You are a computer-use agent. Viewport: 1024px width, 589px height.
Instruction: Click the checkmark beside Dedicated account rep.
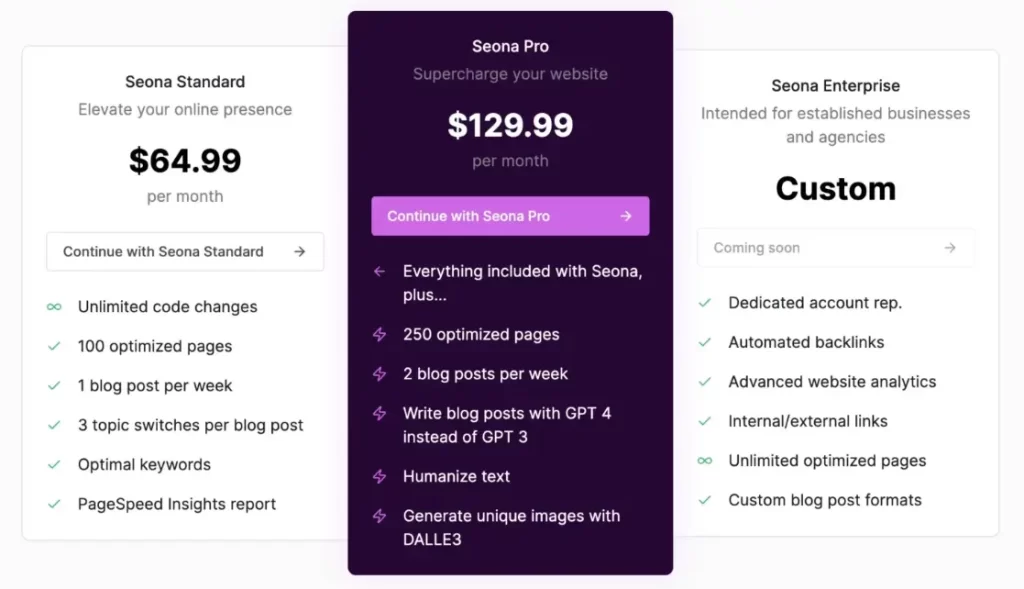point(705,302)
